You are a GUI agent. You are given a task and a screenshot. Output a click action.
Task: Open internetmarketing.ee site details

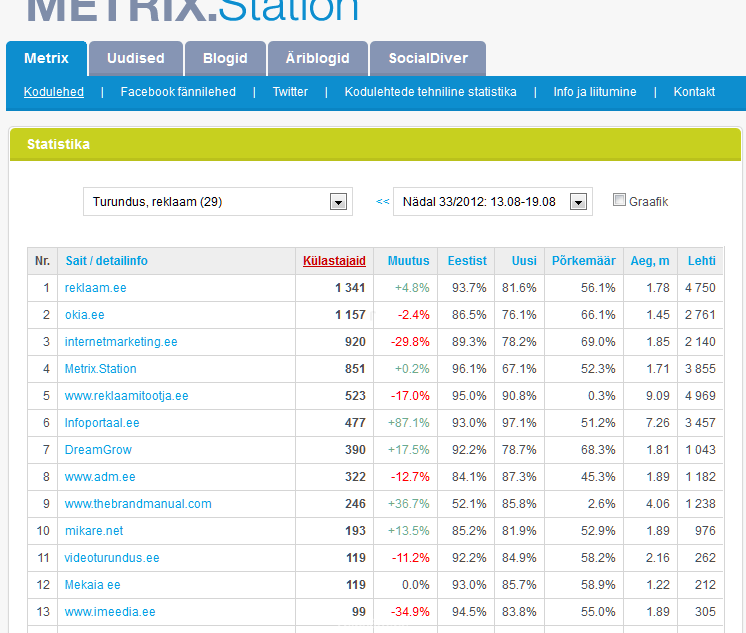click(121, 342)
